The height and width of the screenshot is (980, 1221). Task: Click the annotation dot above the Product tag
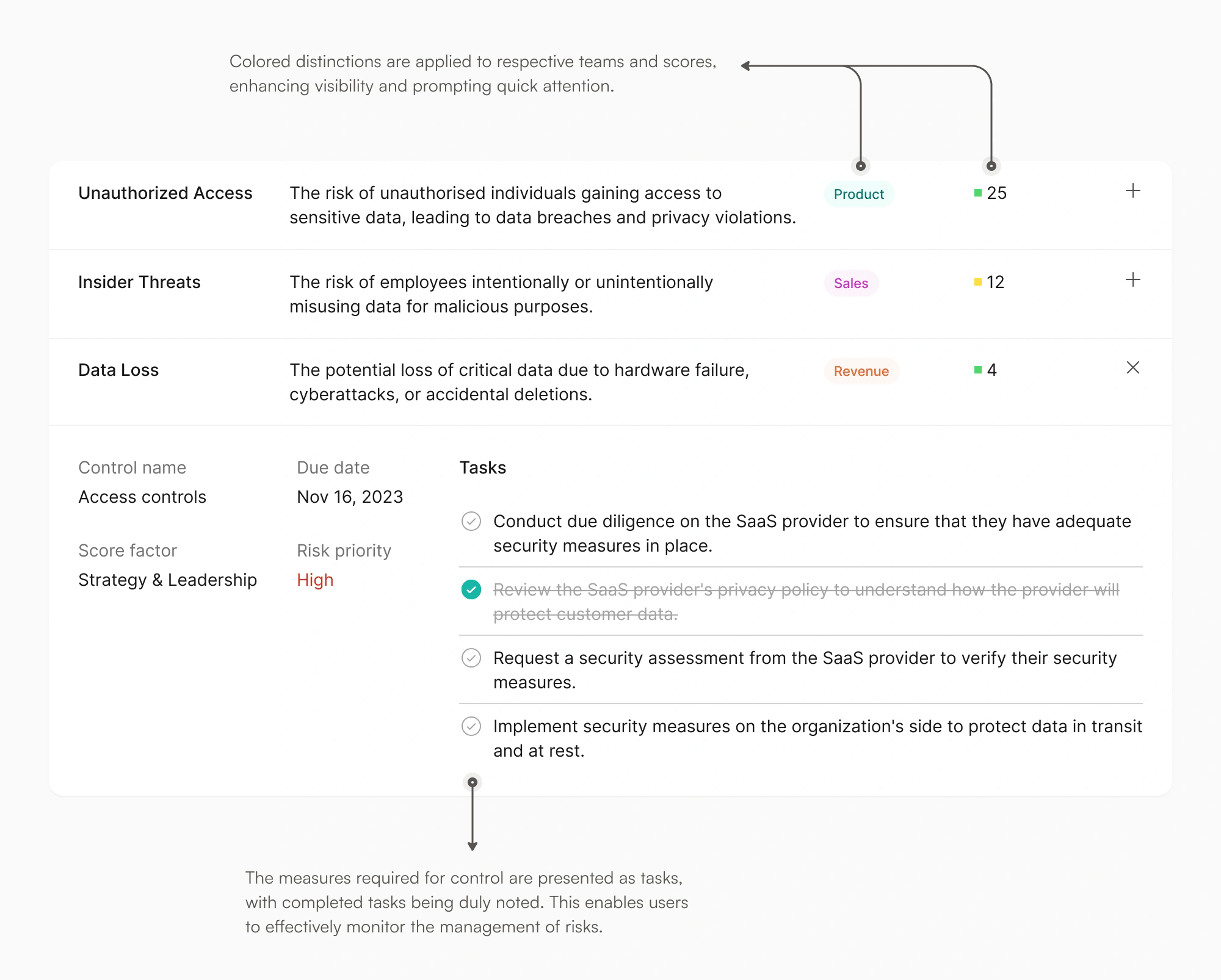(861, 166)
